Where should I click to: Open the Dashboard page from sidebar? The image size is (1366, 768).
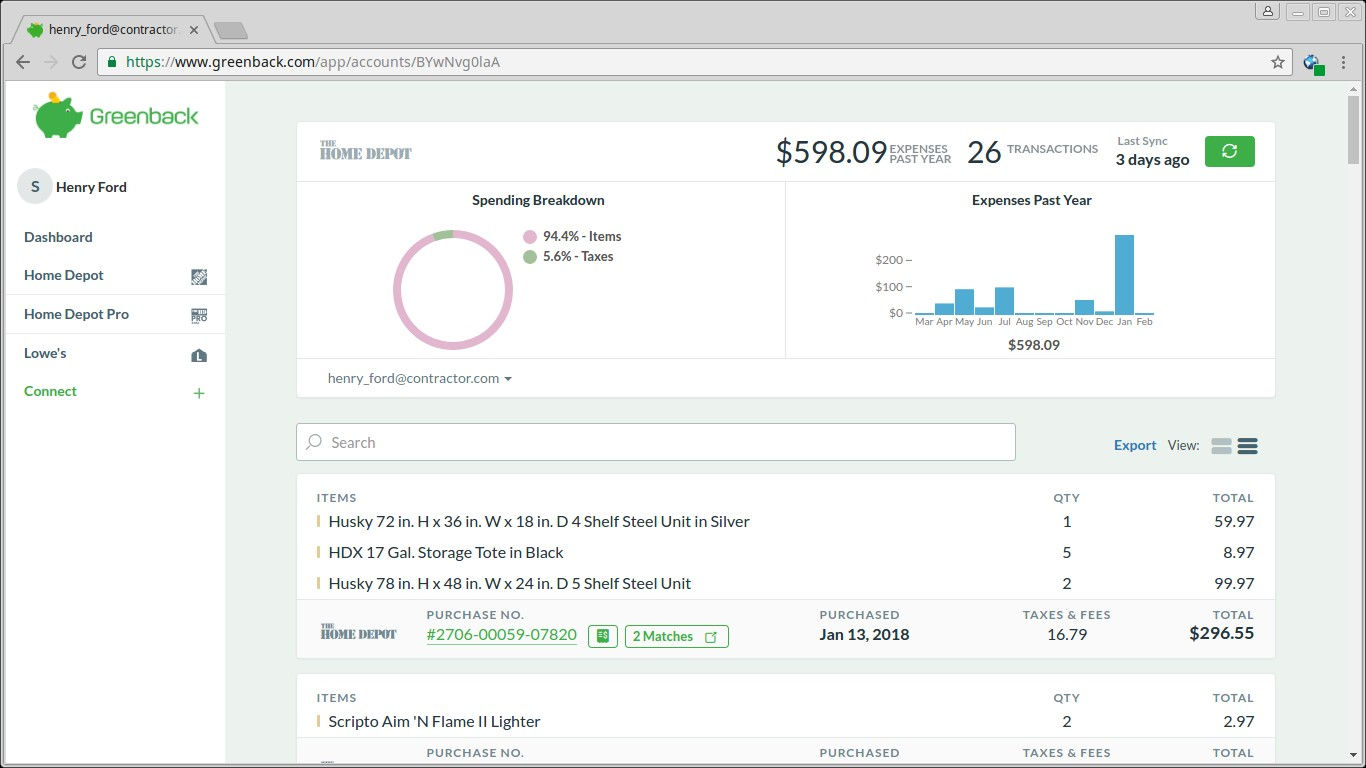pos(58,237)
